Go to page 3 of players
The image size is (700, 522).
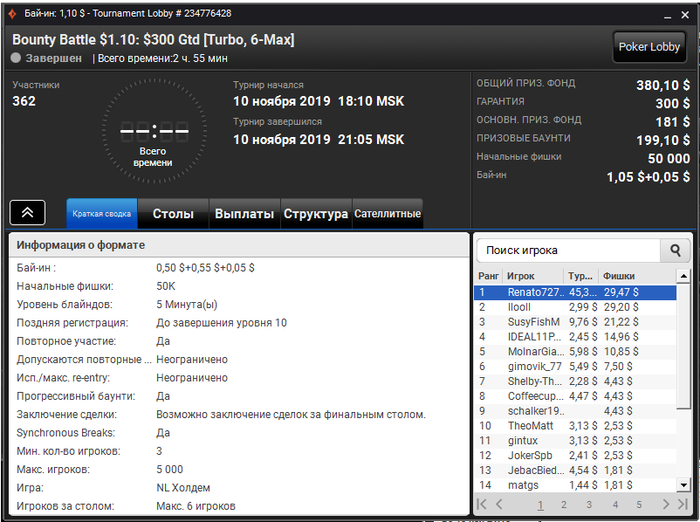(589, 505)
